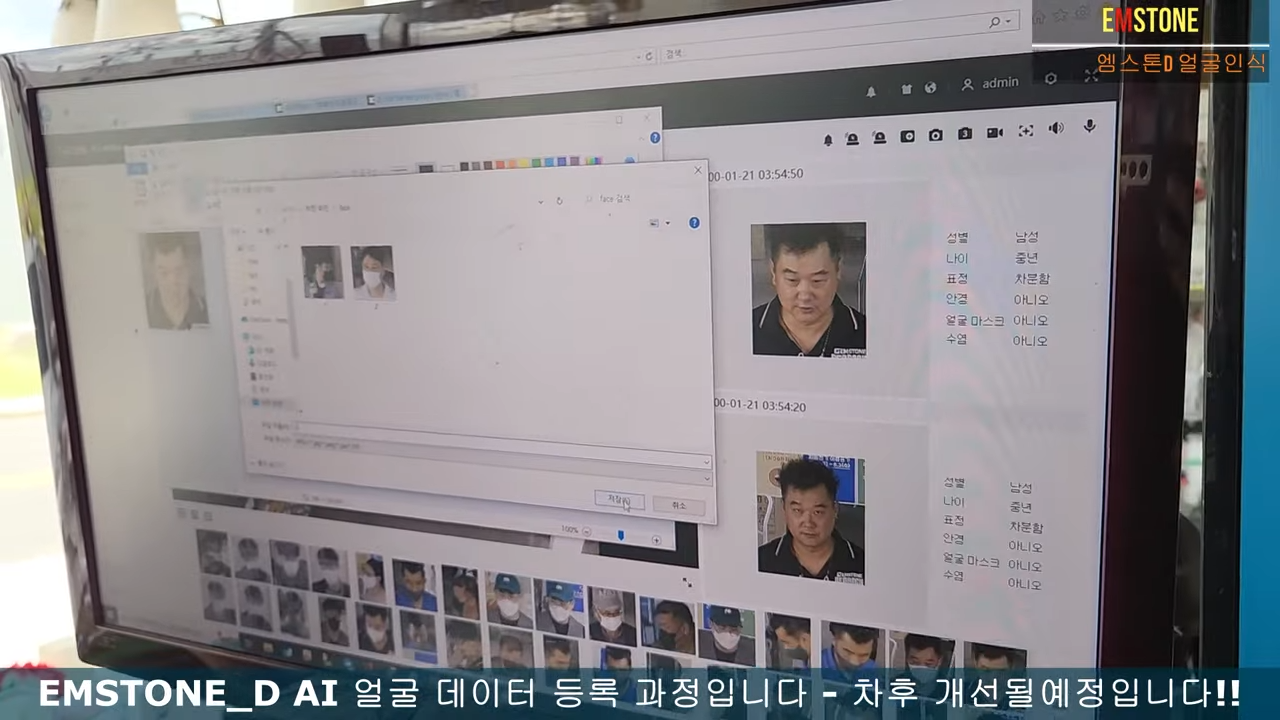Toggle fullscreen with the header expand icon
This screenshot has width=1280, height=720.
click(1091, 76)
